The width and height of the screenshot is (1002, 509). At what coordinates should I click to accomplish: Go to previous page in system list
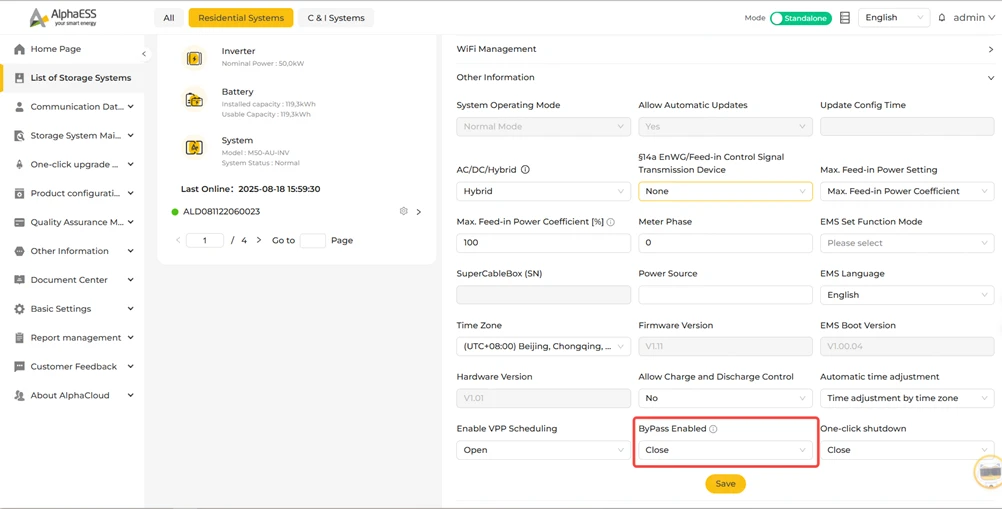coord(178,240)
